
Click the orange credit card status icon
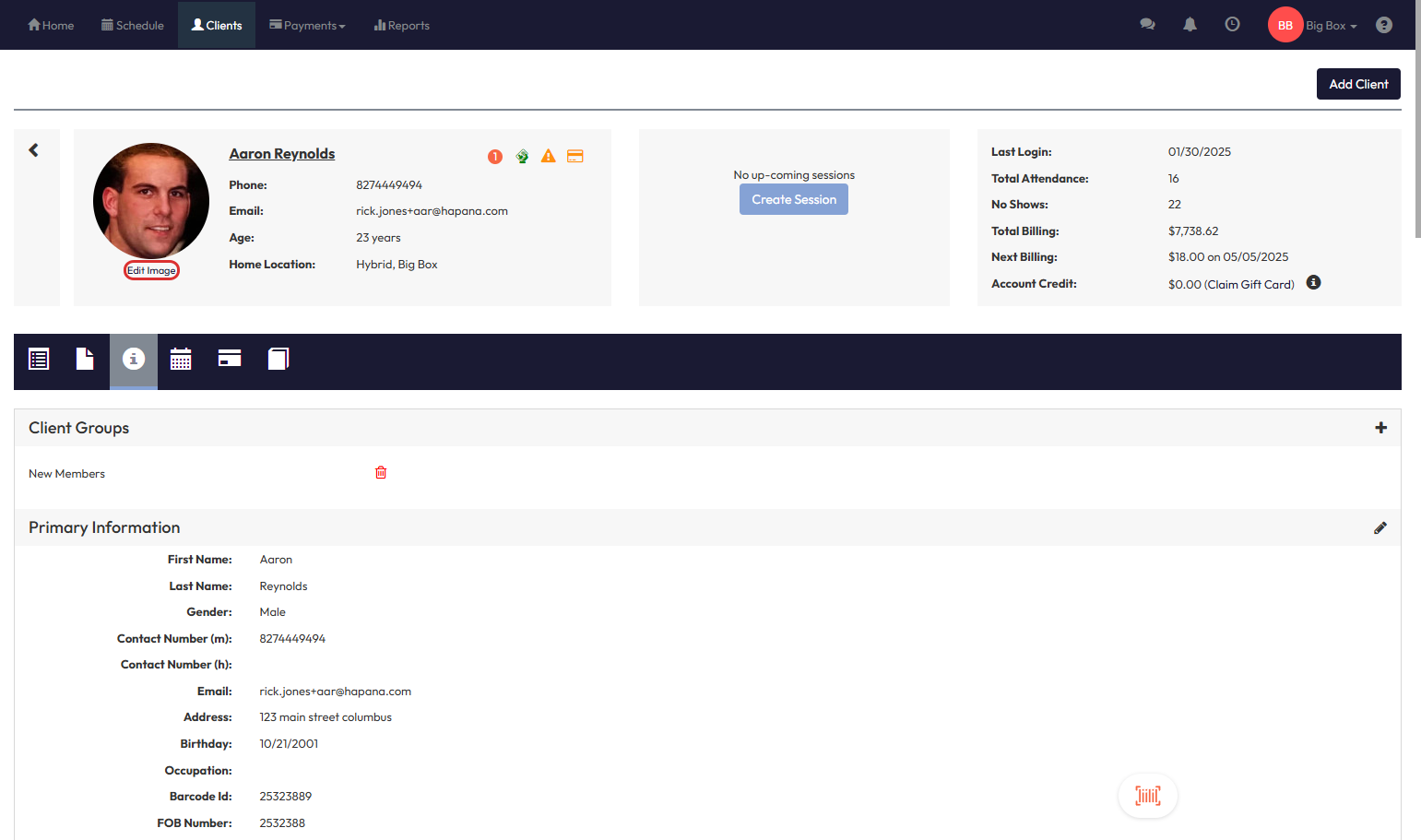coord(575,157)
